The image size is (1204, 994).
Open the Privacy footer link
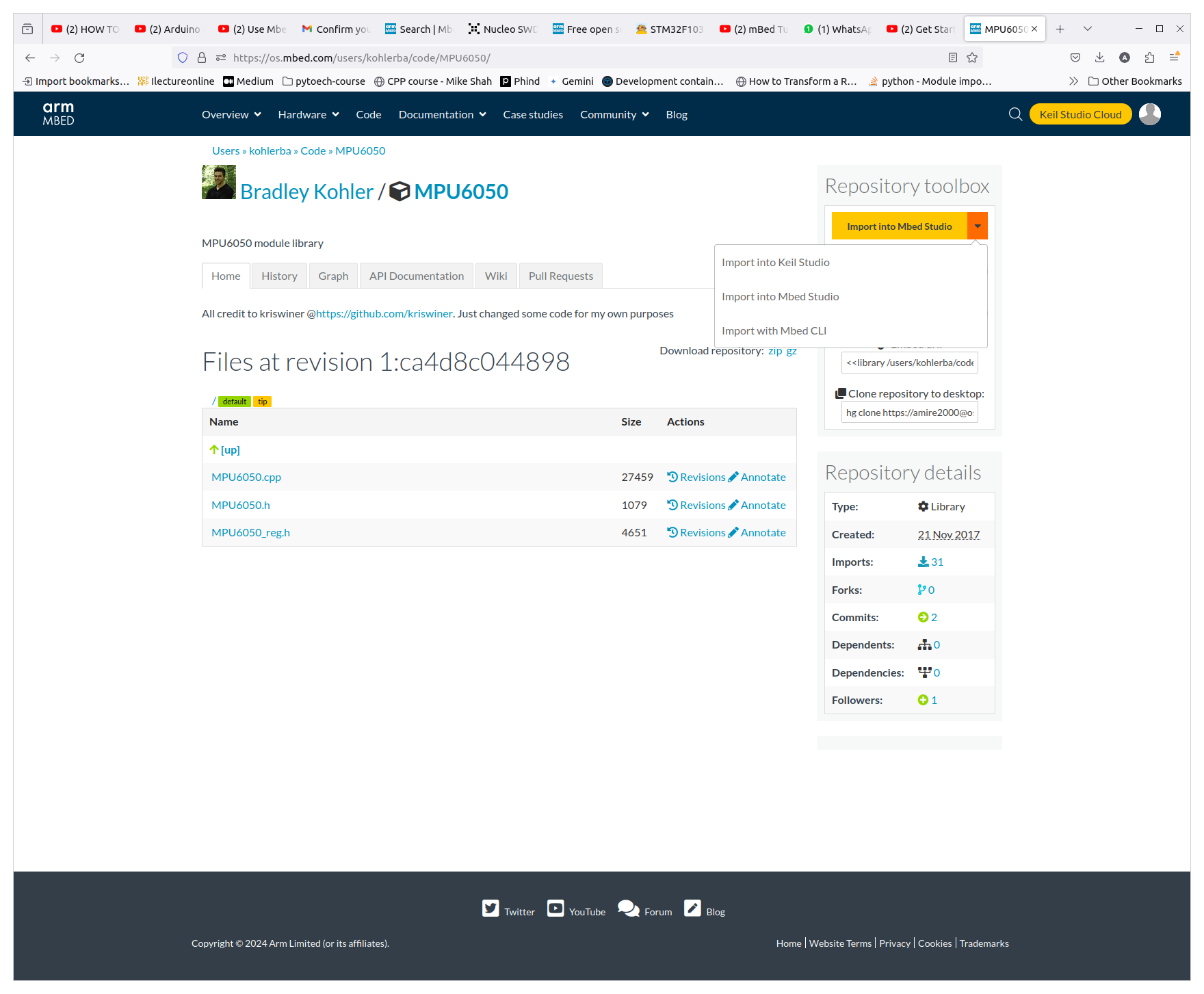coord(895,943)
